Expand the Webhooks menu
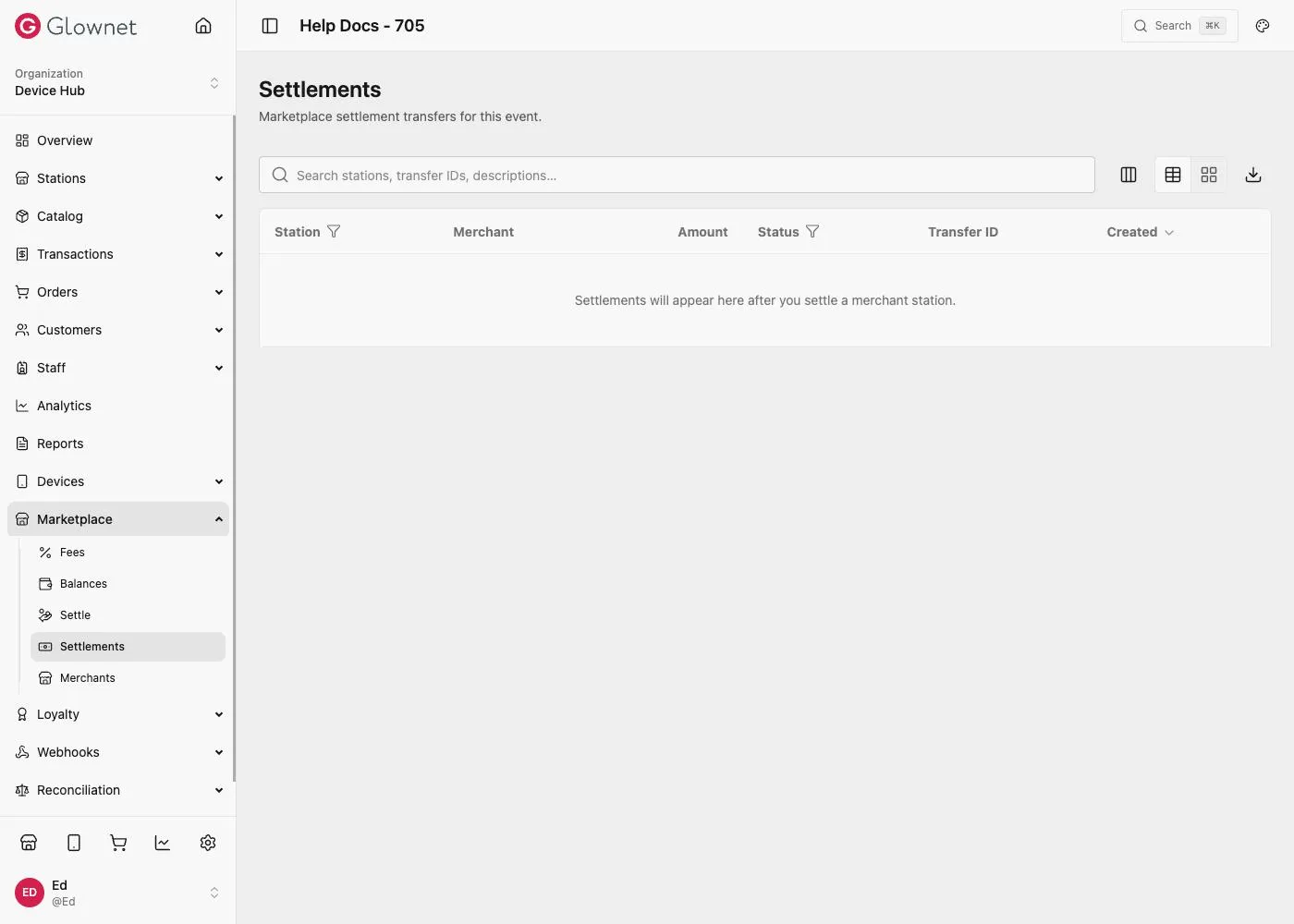 coord(118,752)
